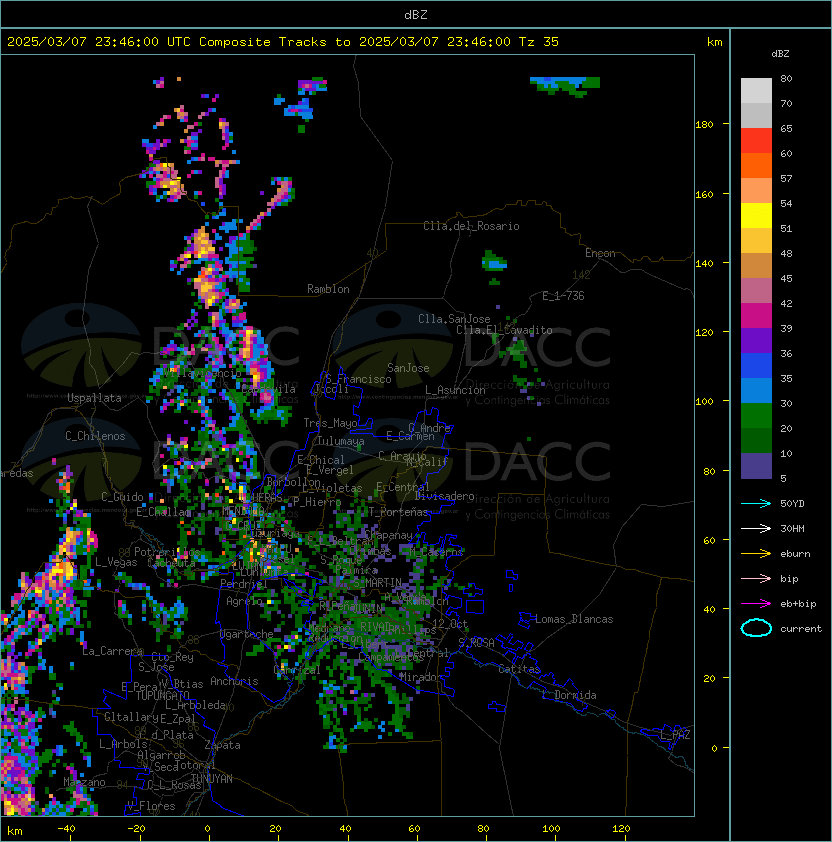Select the 'Clla.SanJose' label
The image size is (832, 842).
point(454,319)
